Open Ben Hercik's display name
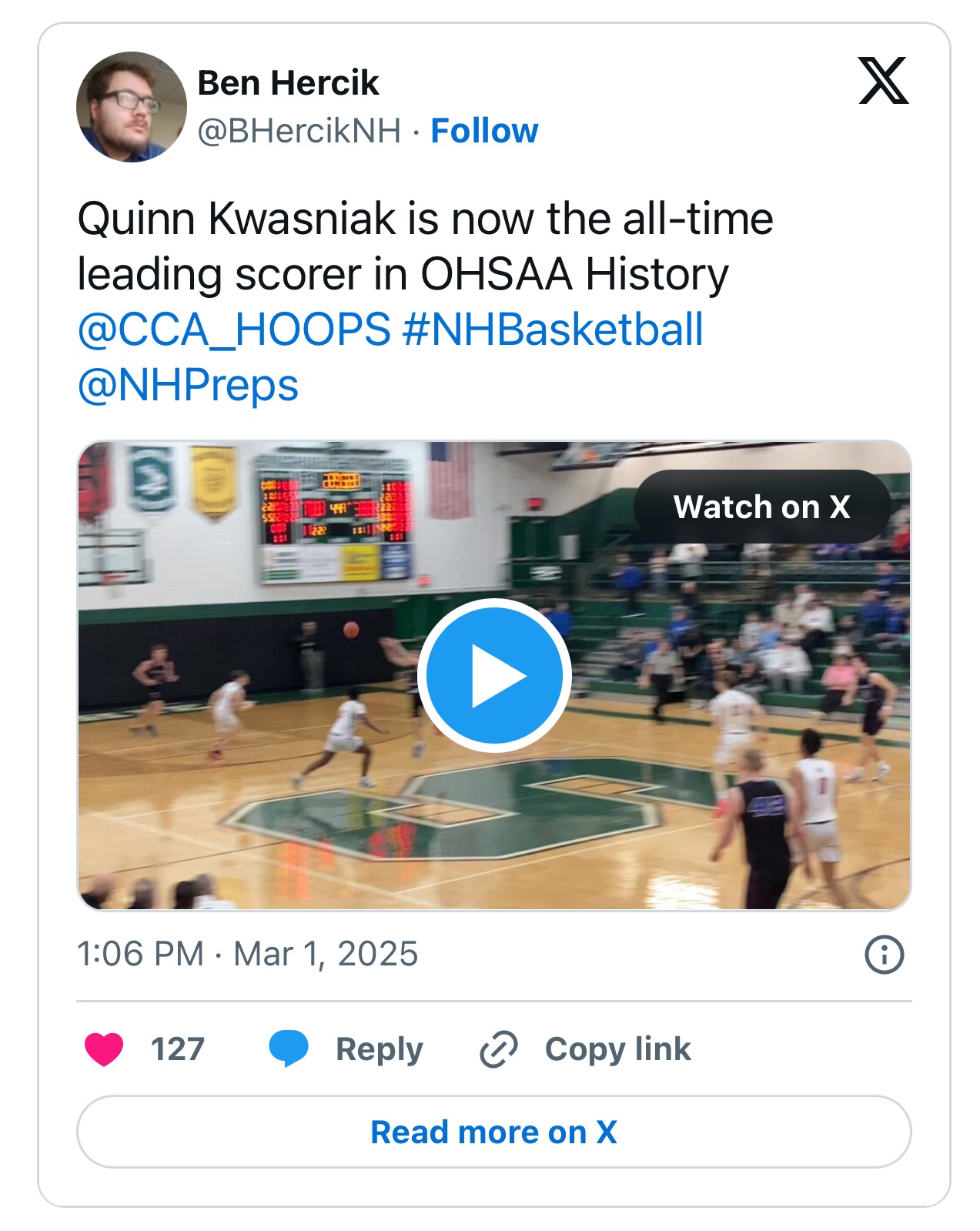Image resolution: width=980 pixels, height=1231 pixels. pos(288,83)
